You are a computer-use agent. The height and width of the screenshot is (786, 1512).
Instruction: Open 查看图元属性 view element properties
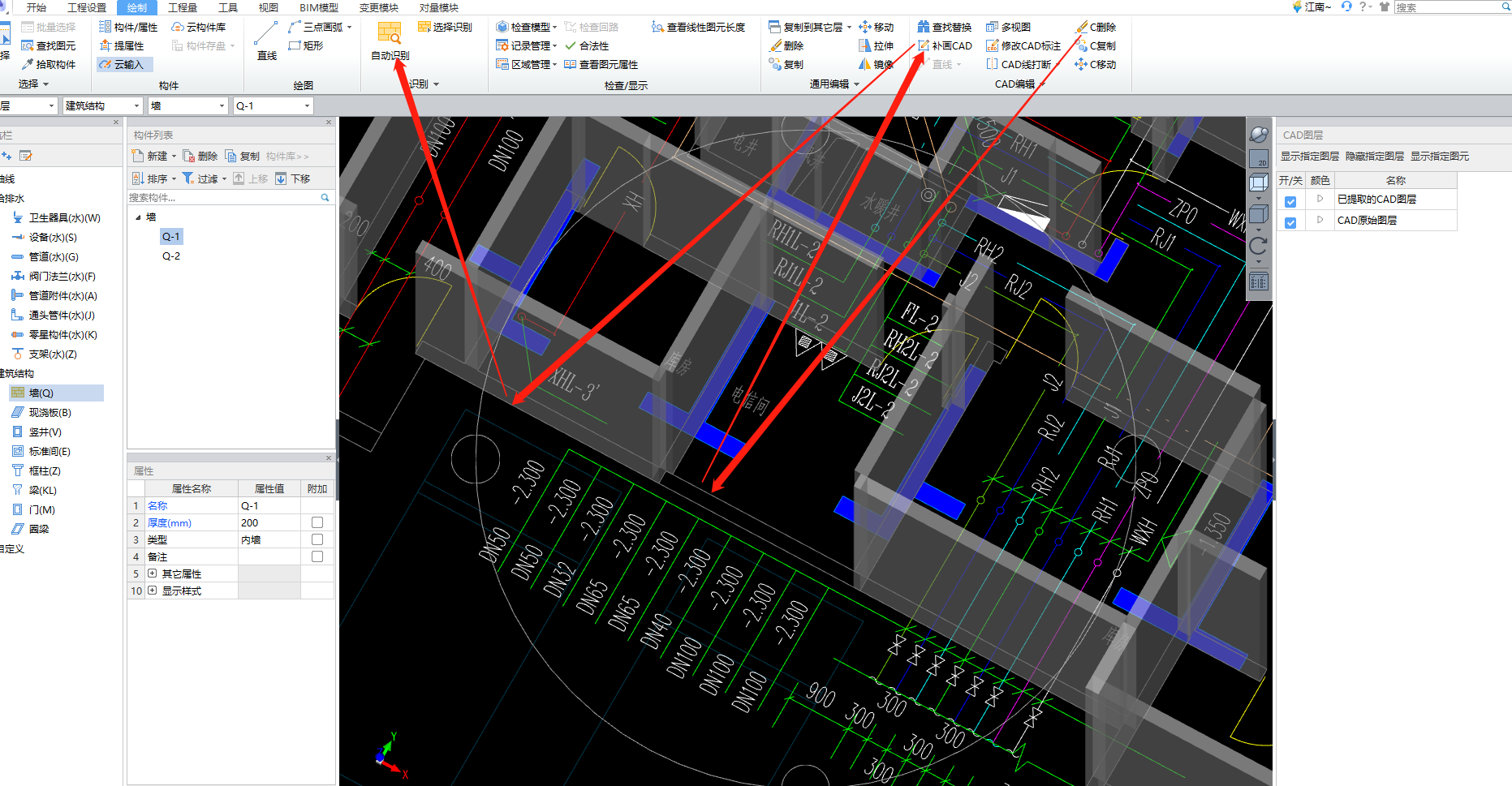tap(601, 65)
